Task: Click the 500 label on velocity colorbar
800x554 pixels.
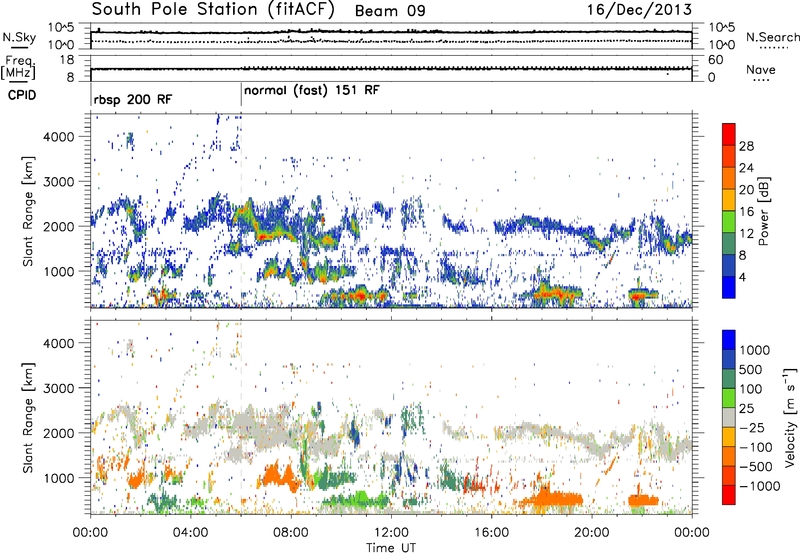Action: point(751,370)
